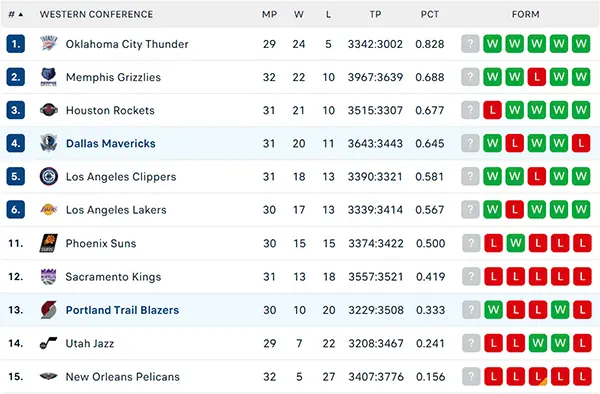Screen dimensions: 600x394
Task: Click Oklahoma City Thunder's upcoming match question mark
Action: (470, 44)
